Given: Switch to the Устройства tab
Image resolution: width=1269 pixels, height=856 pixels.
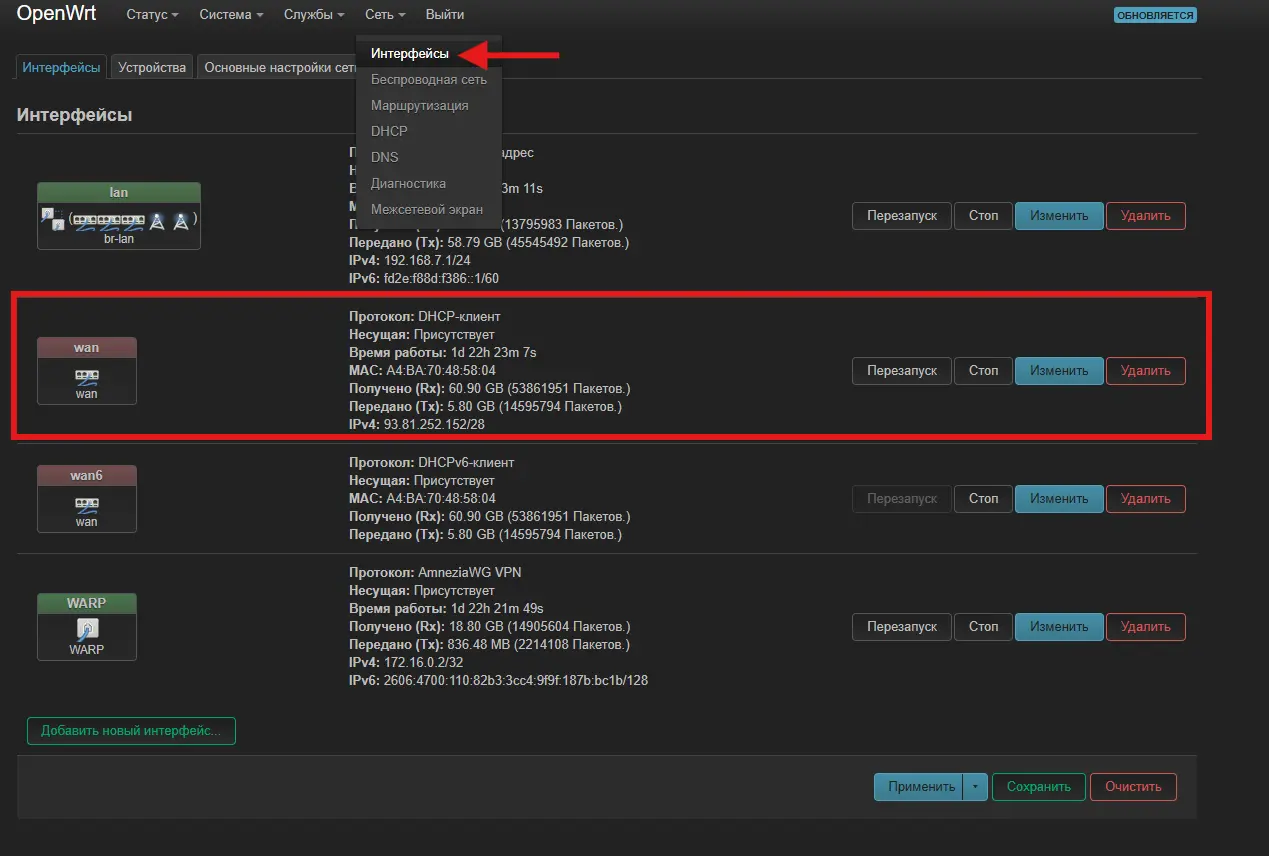Looking at the screenshot, I should pos(152,67).
